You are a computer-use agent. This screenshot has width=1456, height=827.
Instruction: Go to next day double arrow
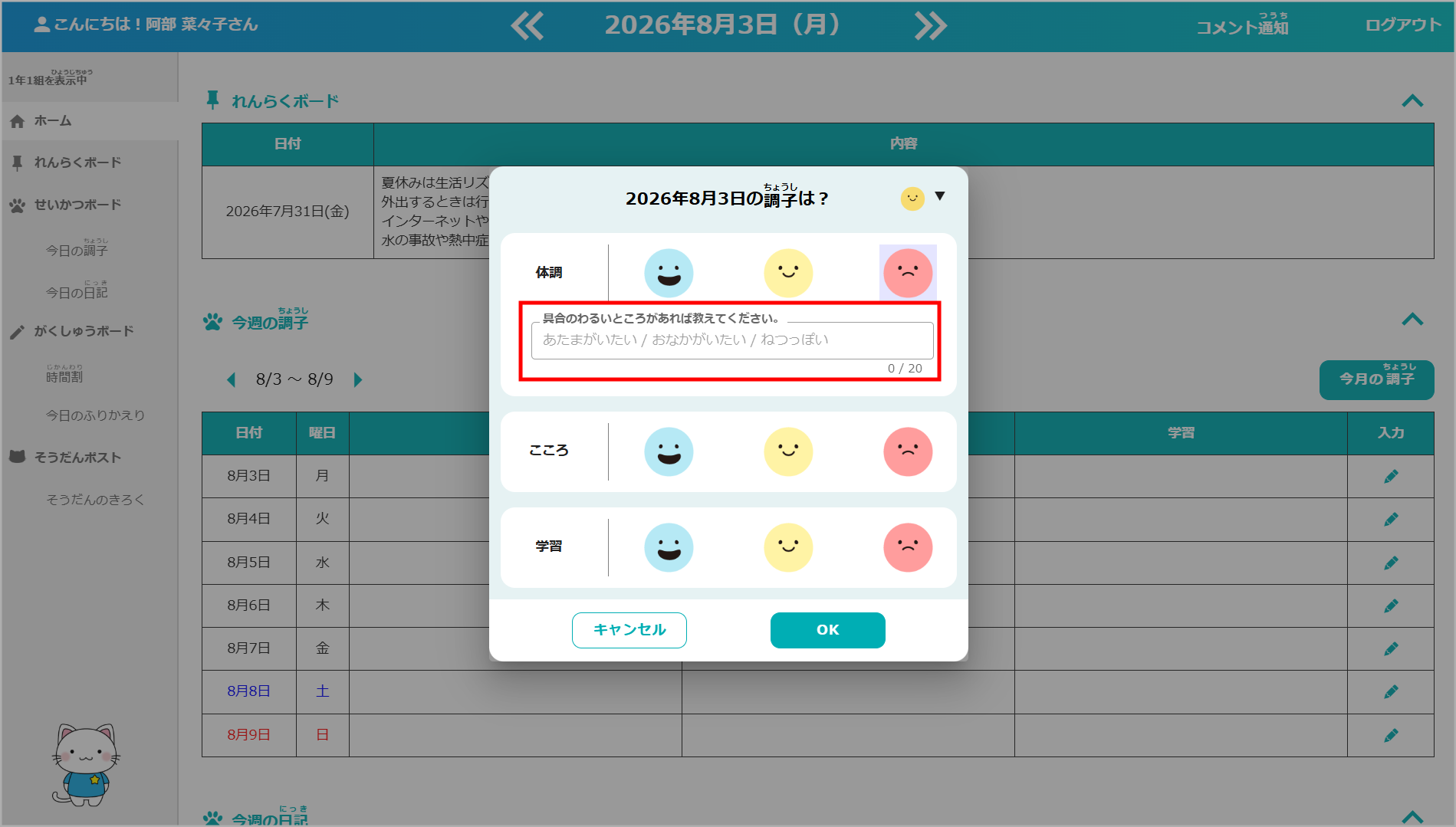(931, 25)
